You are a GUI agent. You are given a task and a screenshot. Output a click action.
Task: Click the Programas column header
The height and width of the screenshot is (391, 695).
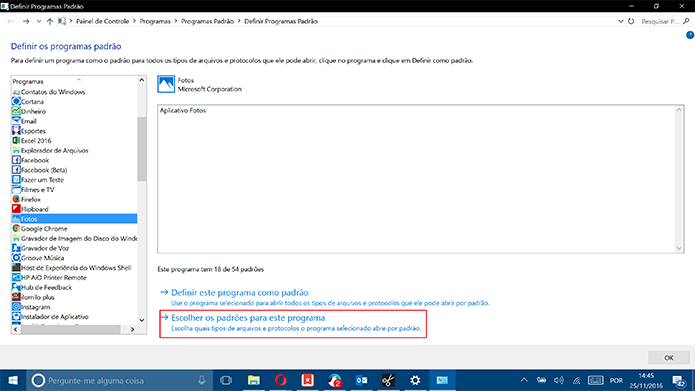click(x=27, y=82)
